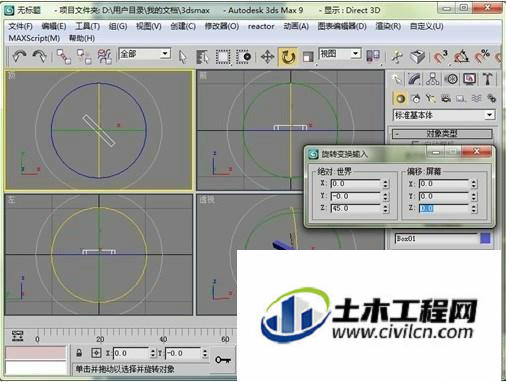Open the reactor menu
The width and height of the screenshot is (506, 382).
(x=261, y=26)
